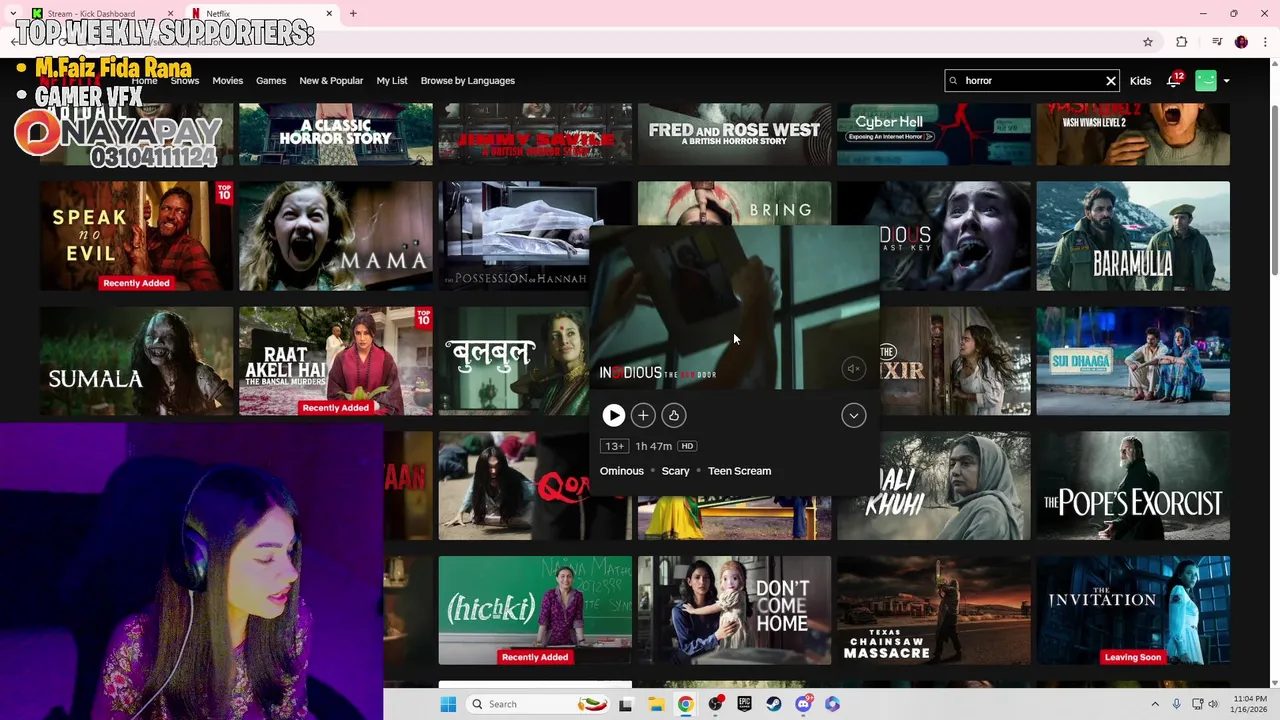Unmute the Insidious preview audio
Image resolution: width=1280 pixels, height=720 pixels.
coord(853,369)
